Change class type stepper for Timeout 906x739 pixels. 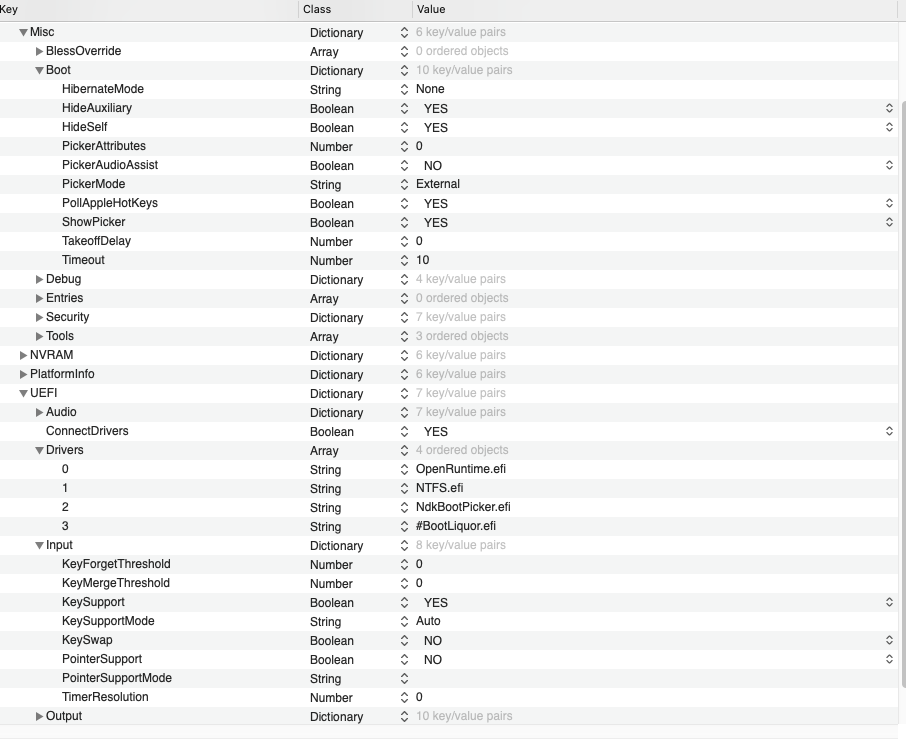pyautogui.click(x=404, y=260)
